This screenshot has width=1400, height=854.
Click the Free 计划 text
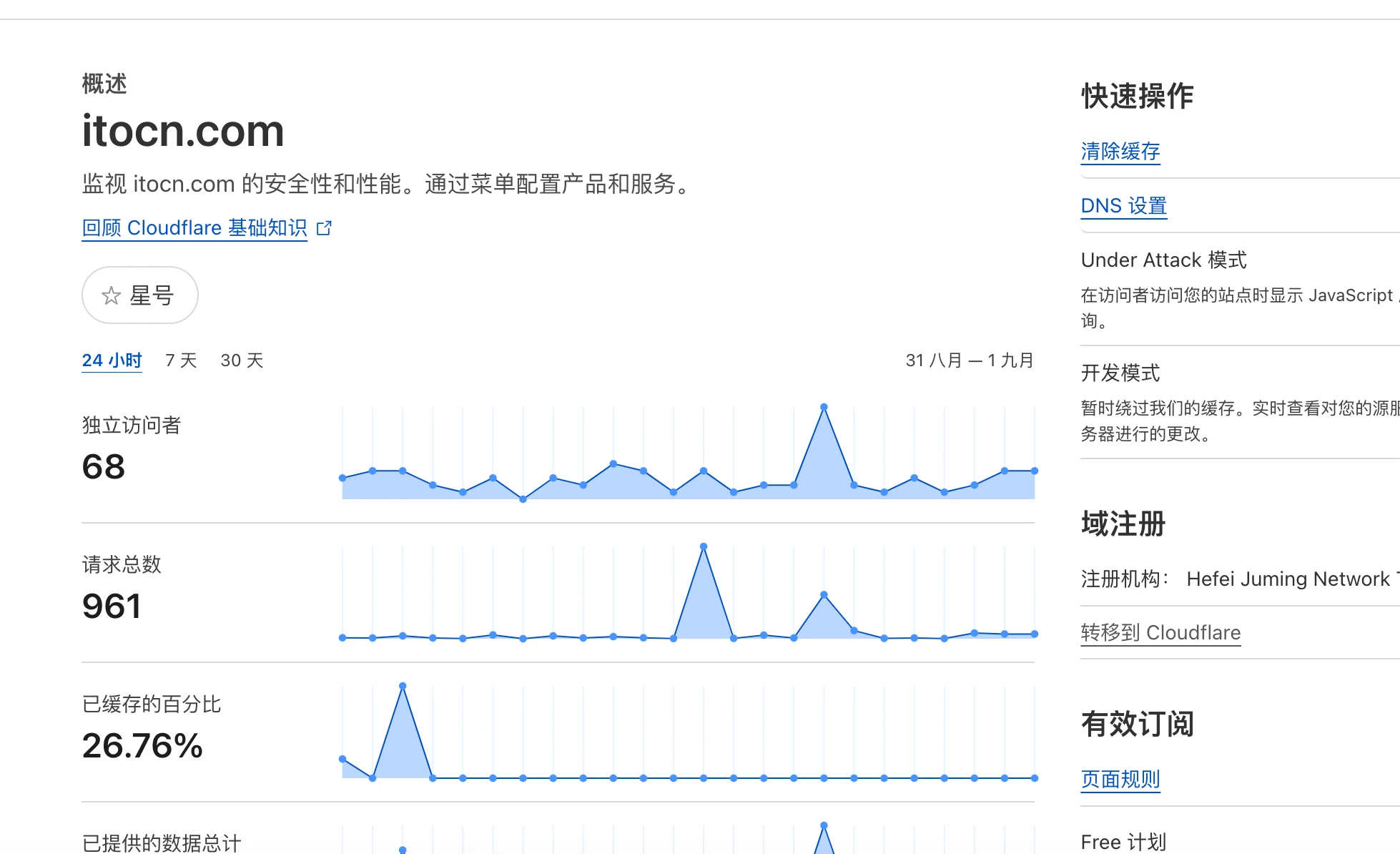(1123, 843)
